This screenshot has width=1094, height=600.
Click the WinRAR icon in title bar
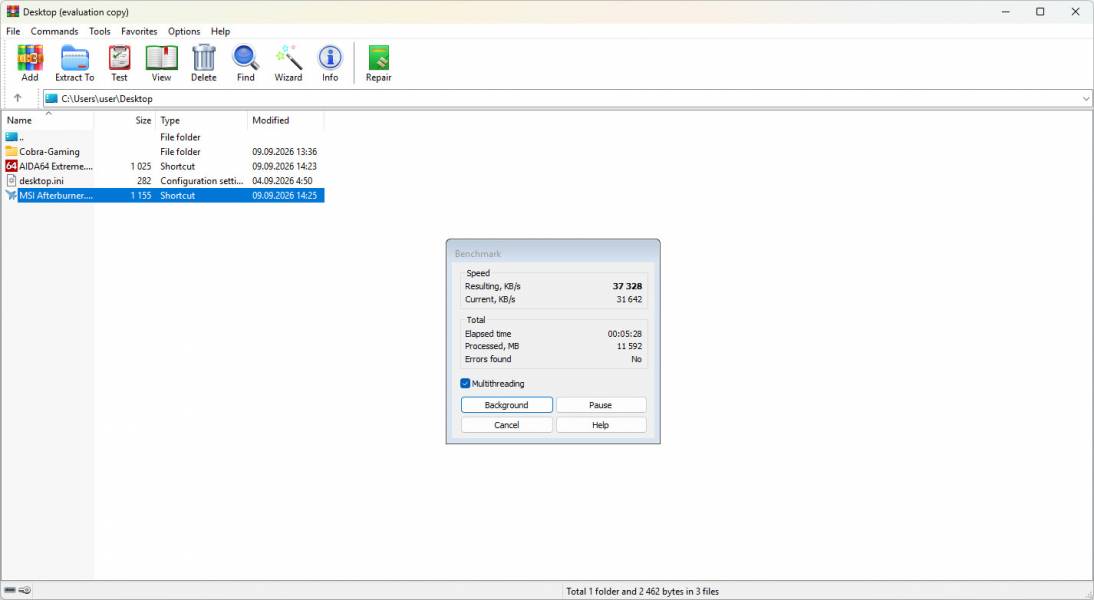click(x=13, y=12)
